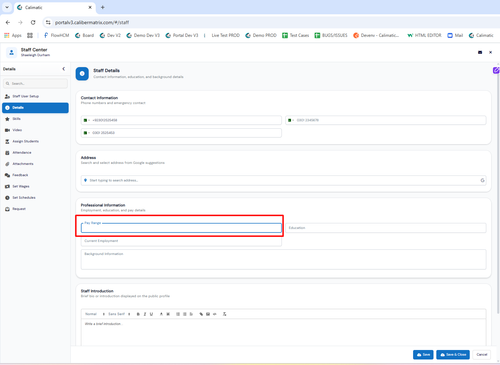This screenshot has height=365, width=500.
Task: Click the browser address bar URL
Action: [92, 22]
